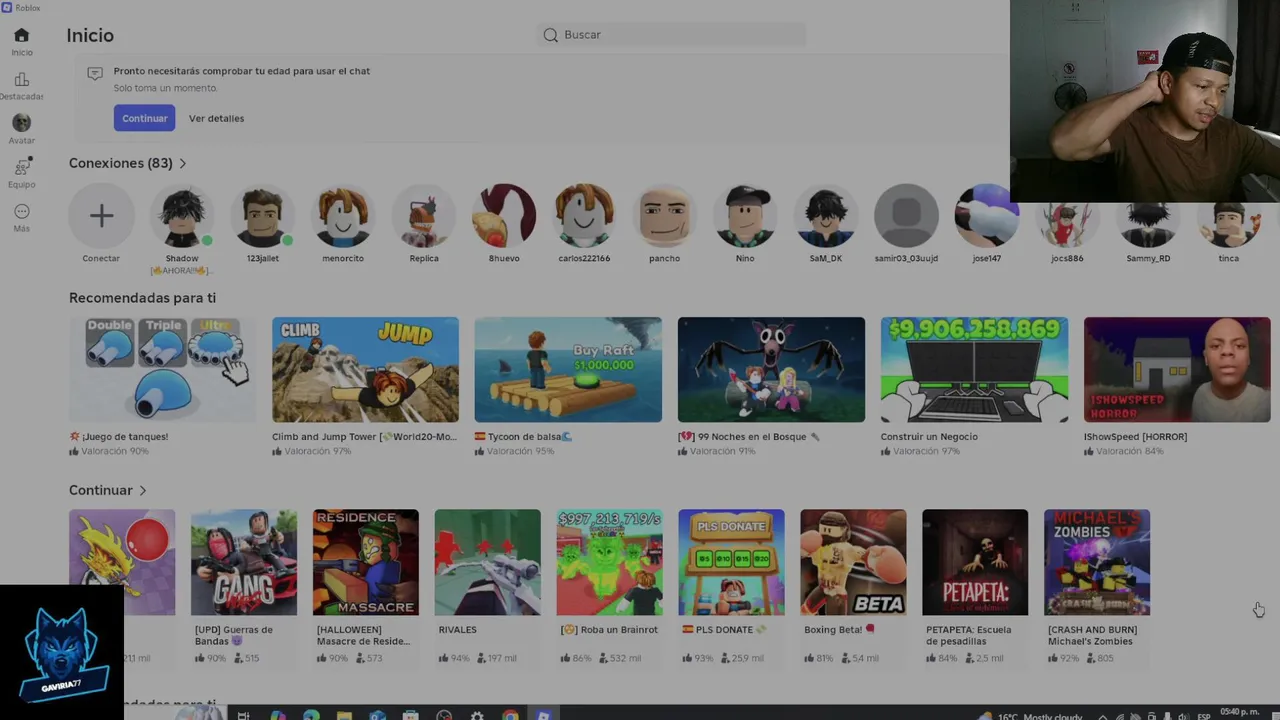This screenshot has height=720, width=1280.
Task: Open pancho's connection avatar
Action: pyautogui.click(x=664, y=216)
